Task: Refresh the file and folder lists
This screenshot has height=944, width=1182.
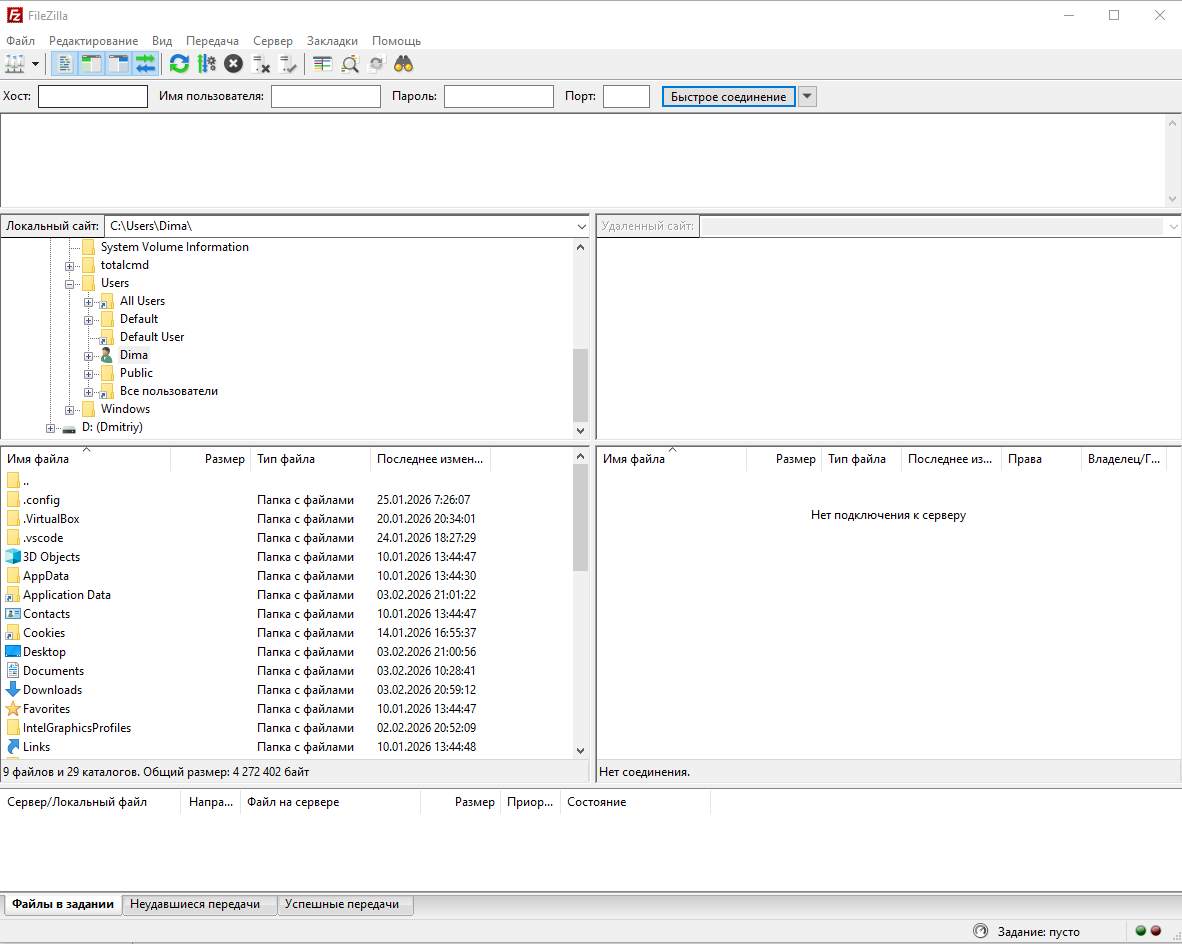Action: click(179, 63)
